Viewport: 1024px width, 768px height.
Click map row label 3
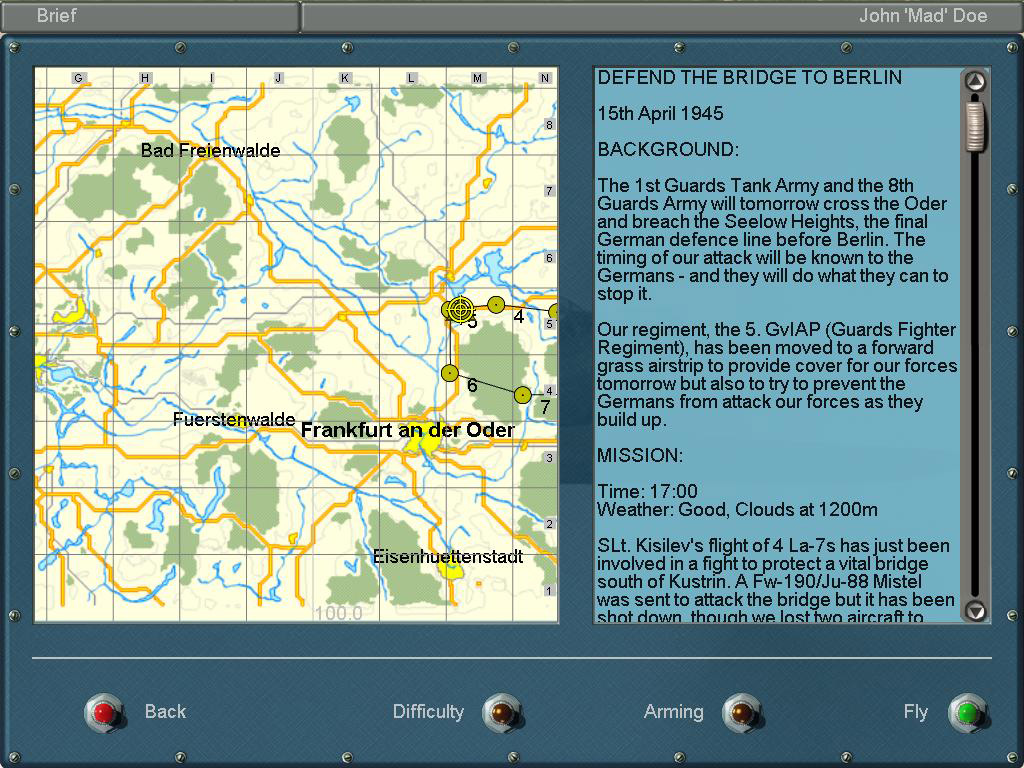(x=549, y=458)
